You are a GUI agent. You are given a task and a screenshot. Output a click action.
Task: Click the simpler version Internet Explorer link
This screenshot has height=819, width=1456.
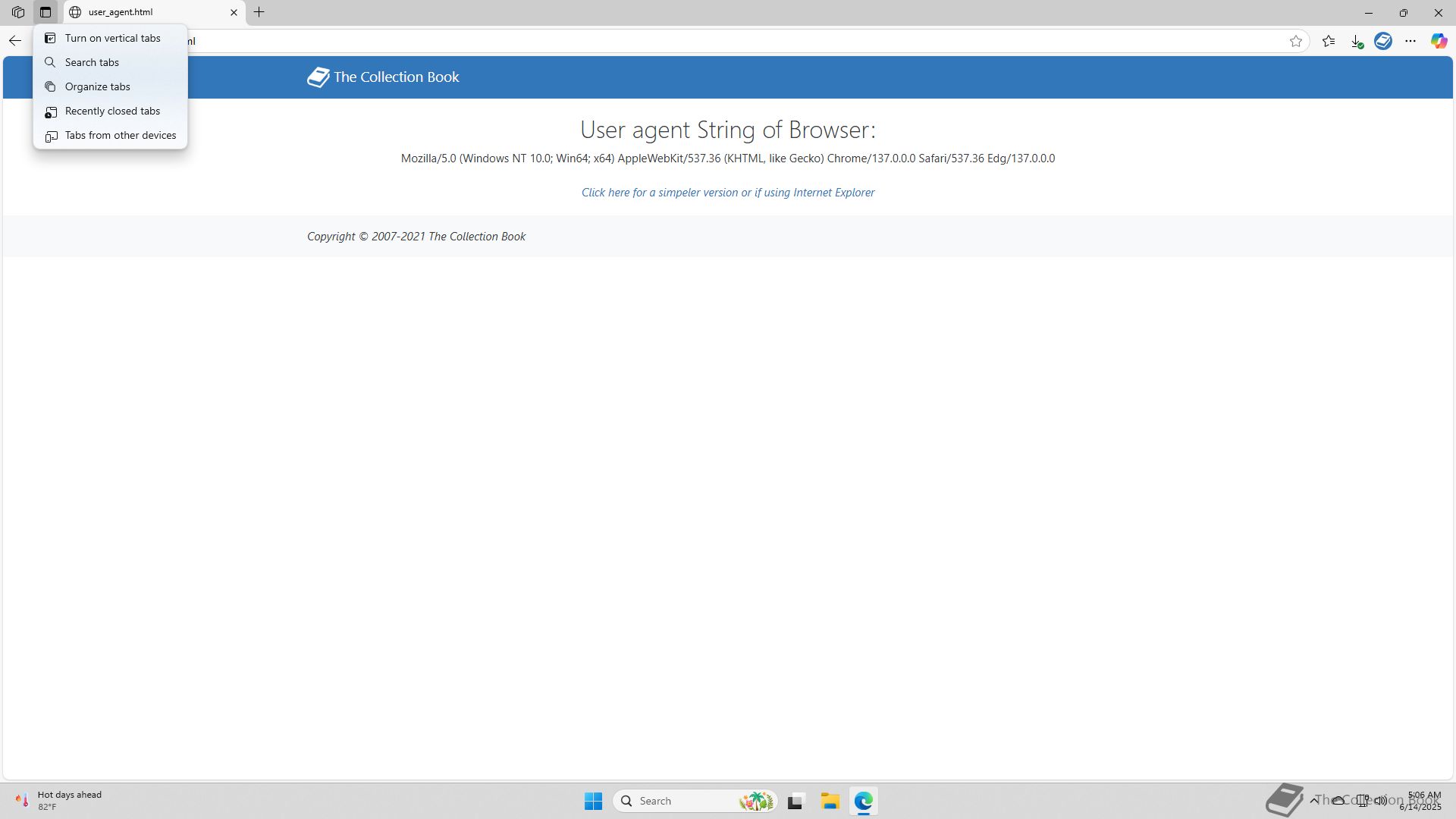pos(727,193)
